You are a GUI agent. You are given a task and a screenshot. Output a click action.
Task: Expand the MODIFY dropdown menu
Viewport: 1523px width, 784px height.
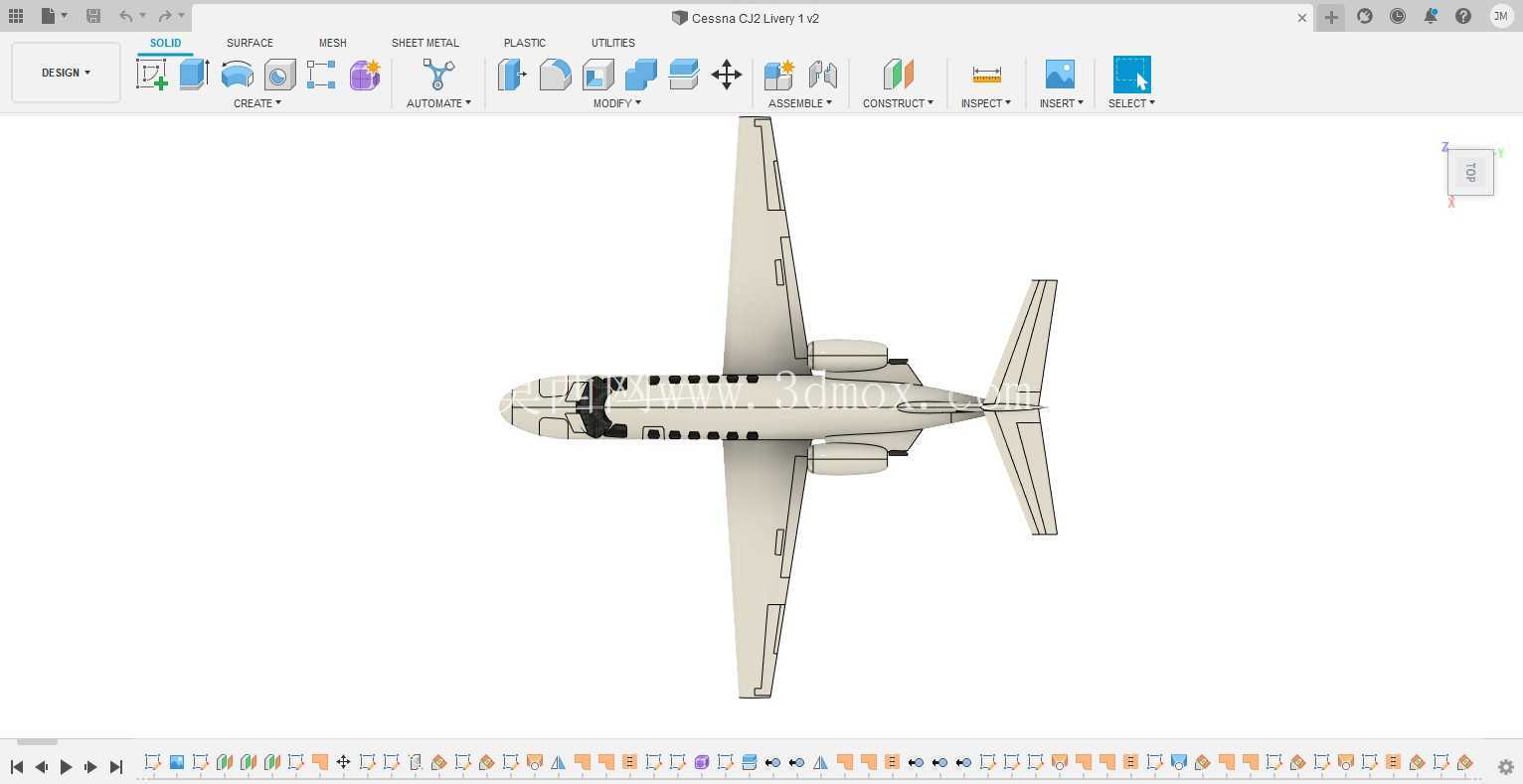pyautogui.click(x=617, y=103)
